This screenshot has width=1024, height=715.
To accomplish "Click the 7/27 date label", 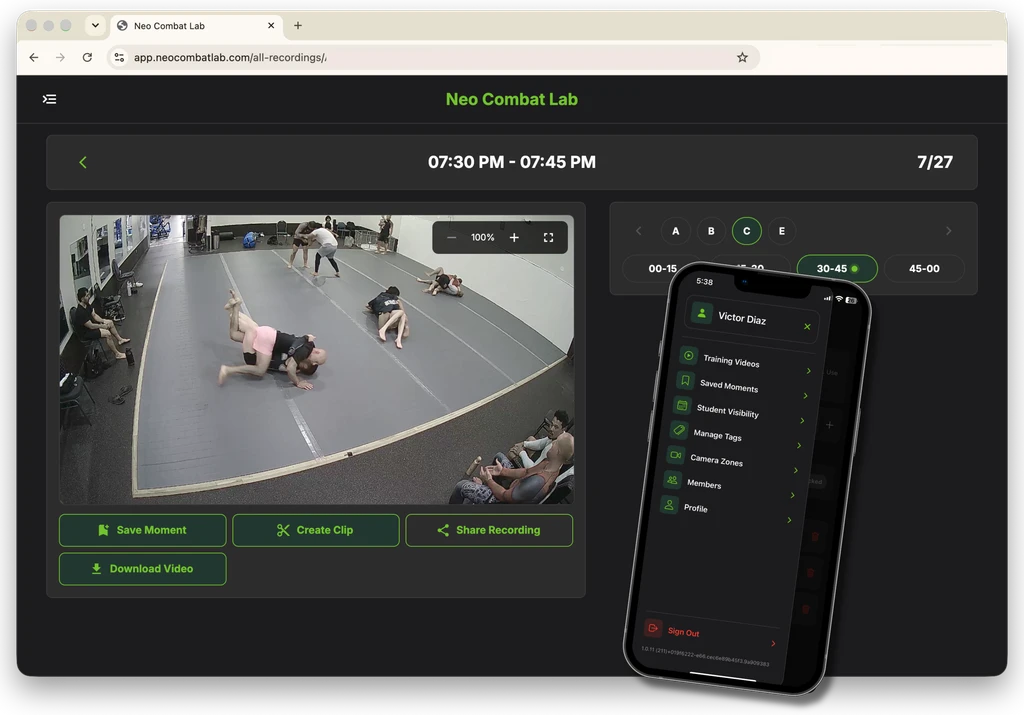I will tap(935, 162).
